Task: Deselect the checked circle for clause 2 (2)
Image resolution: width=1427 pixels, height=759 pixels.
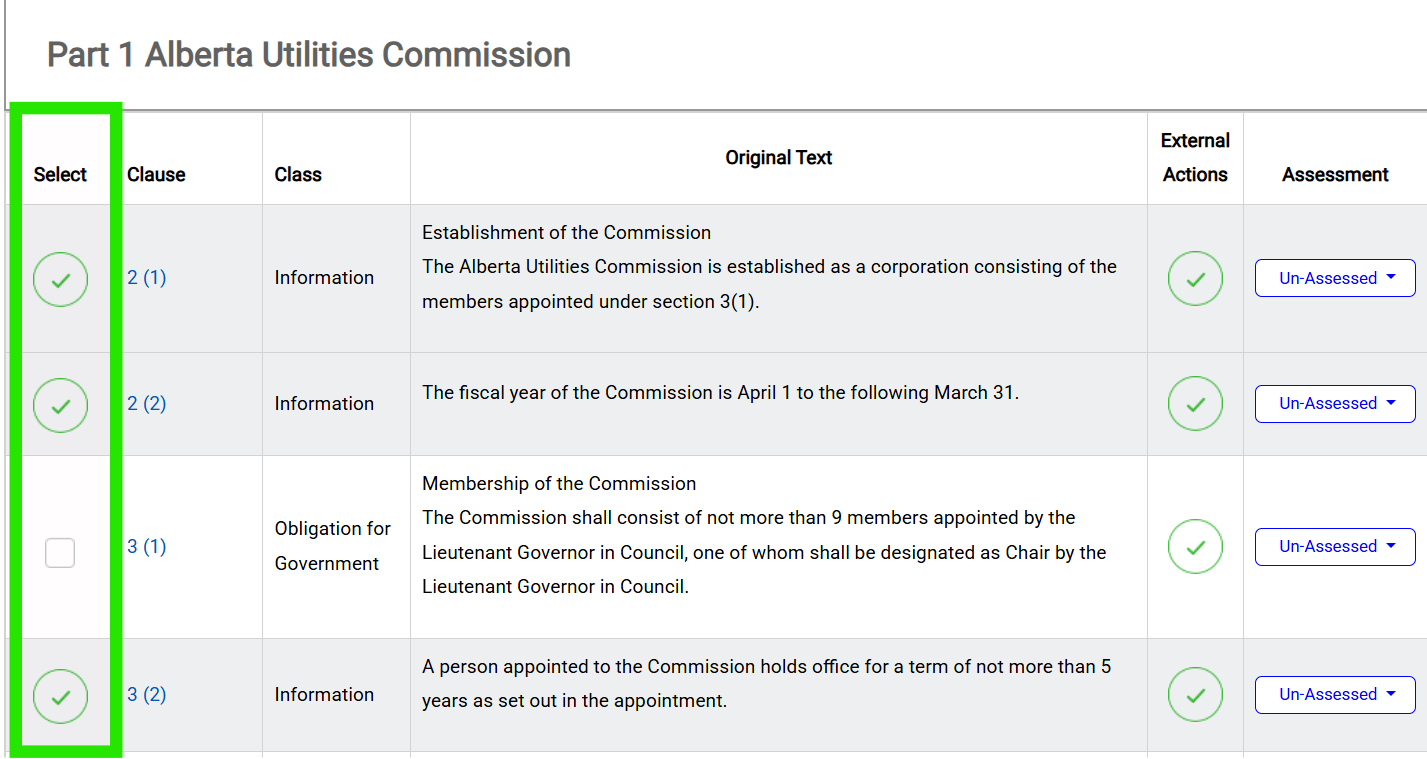Action: pos(60,405)
